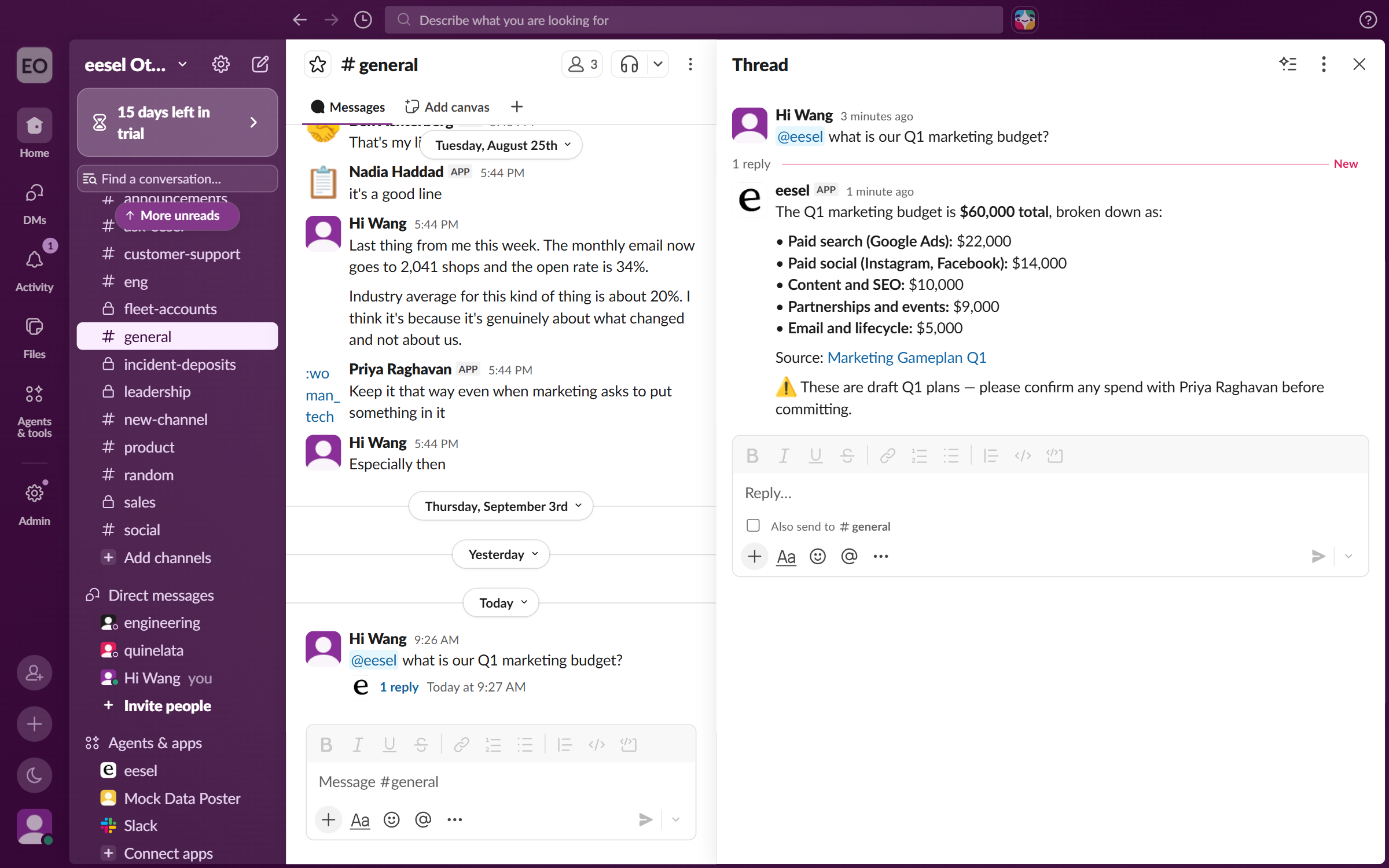
Task: Mention someone in thread reply
Action: pos(849,557)
